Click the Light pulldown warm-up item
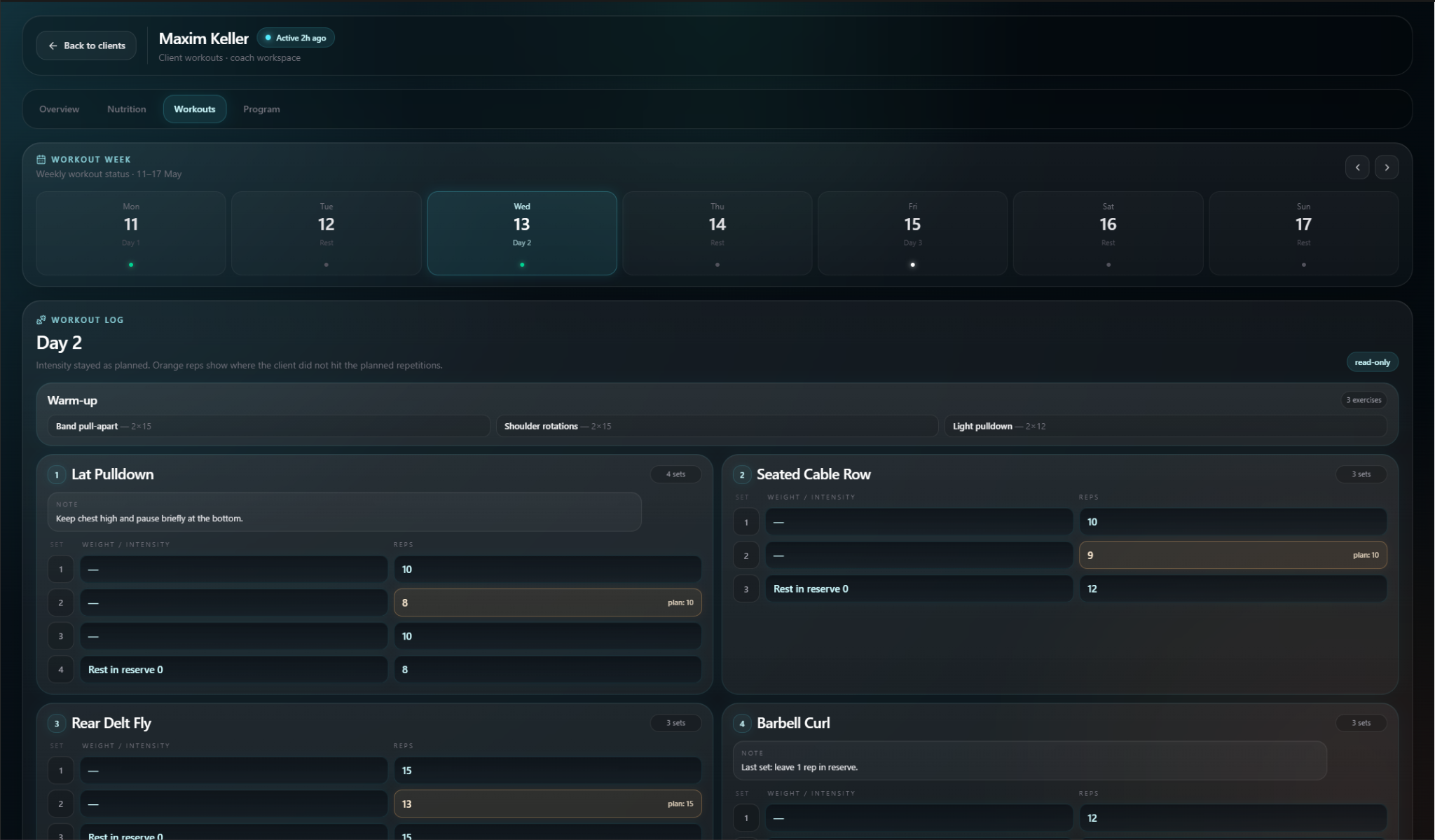 1165,426
